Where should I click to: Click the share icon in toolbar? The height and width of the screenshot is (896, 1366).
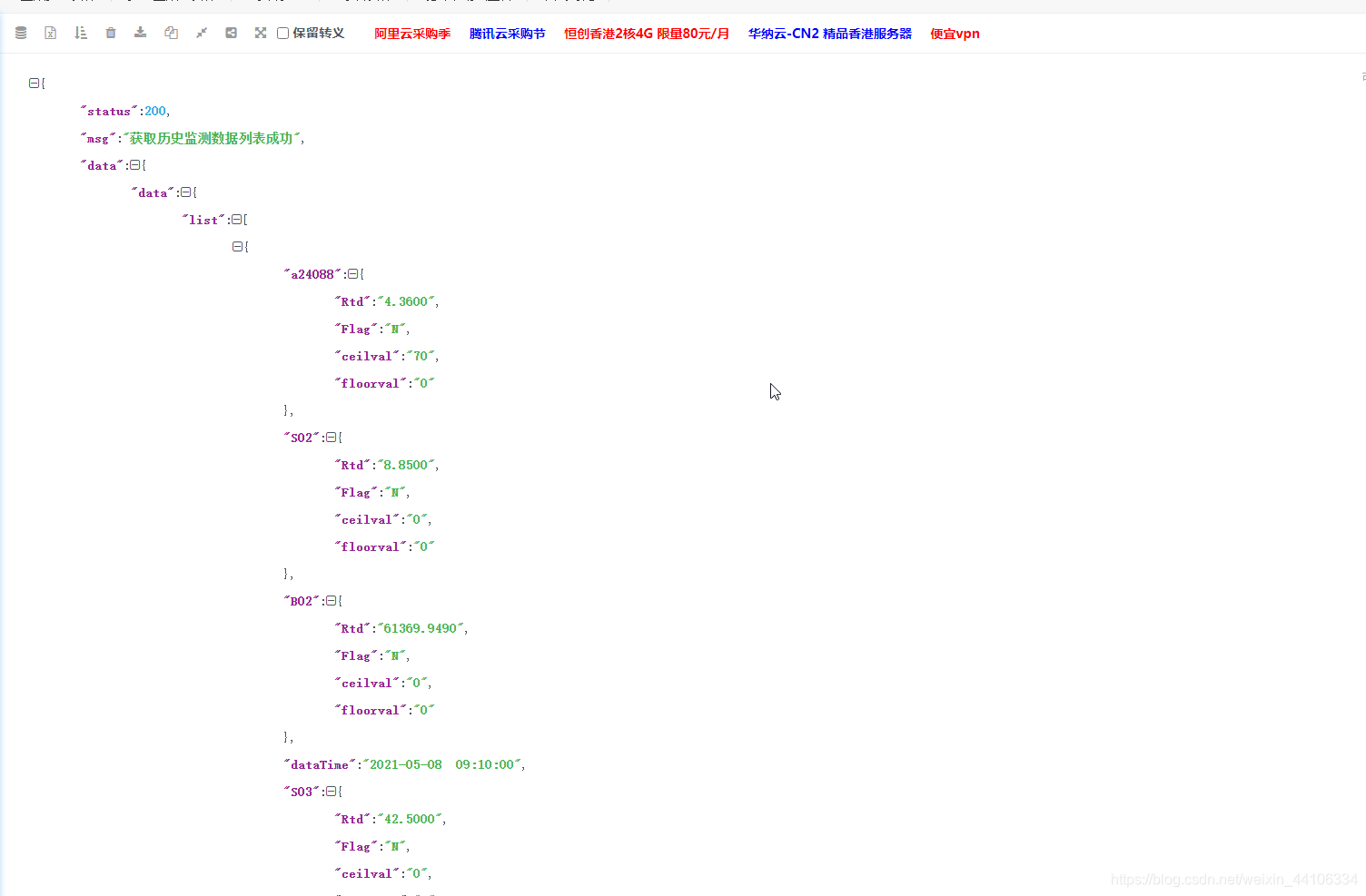[232, 33]
